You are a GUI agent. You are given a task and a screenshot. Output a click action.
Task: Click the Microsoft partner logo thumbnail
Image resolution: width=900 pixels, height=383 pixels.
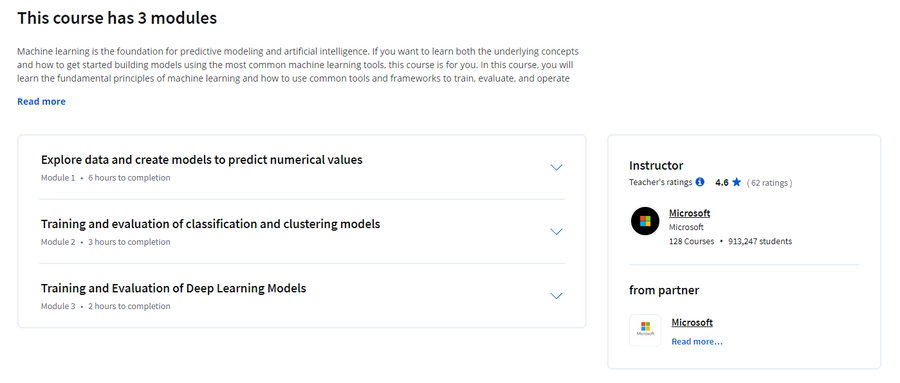click(645, 330)
